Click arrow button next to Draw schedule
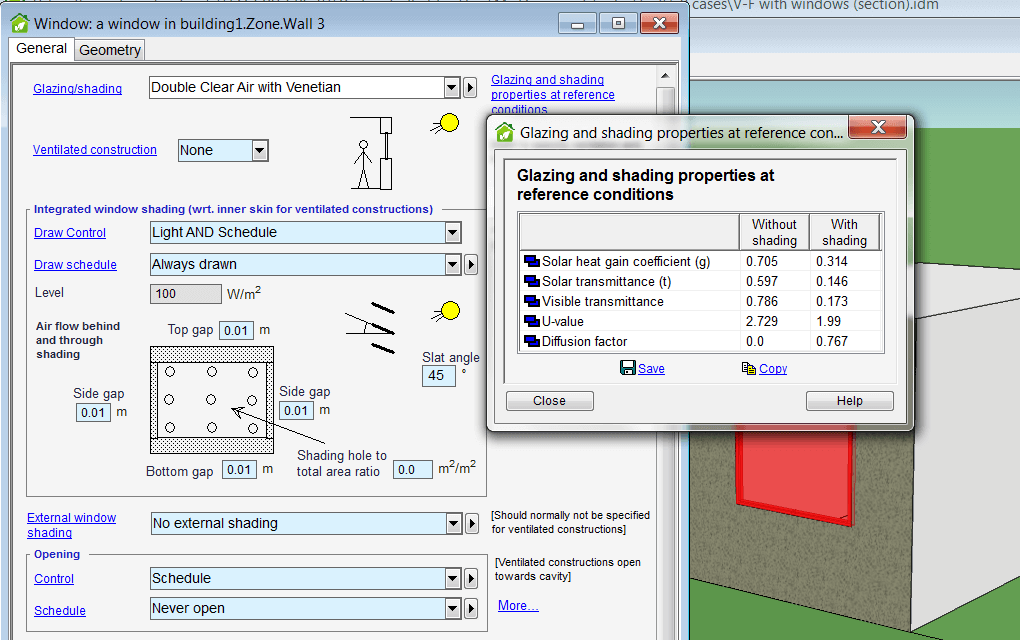Screen dimensions: 1020x640 (x=470, y=265)
